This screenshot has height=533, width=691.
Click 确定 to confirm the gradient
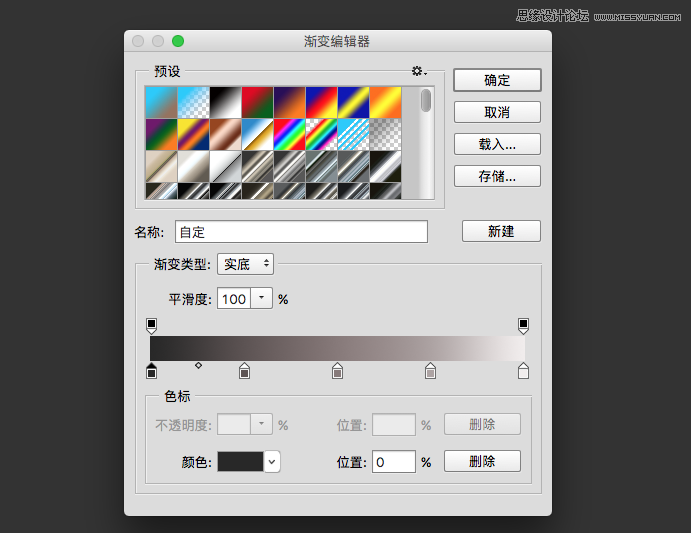(497, 80)
